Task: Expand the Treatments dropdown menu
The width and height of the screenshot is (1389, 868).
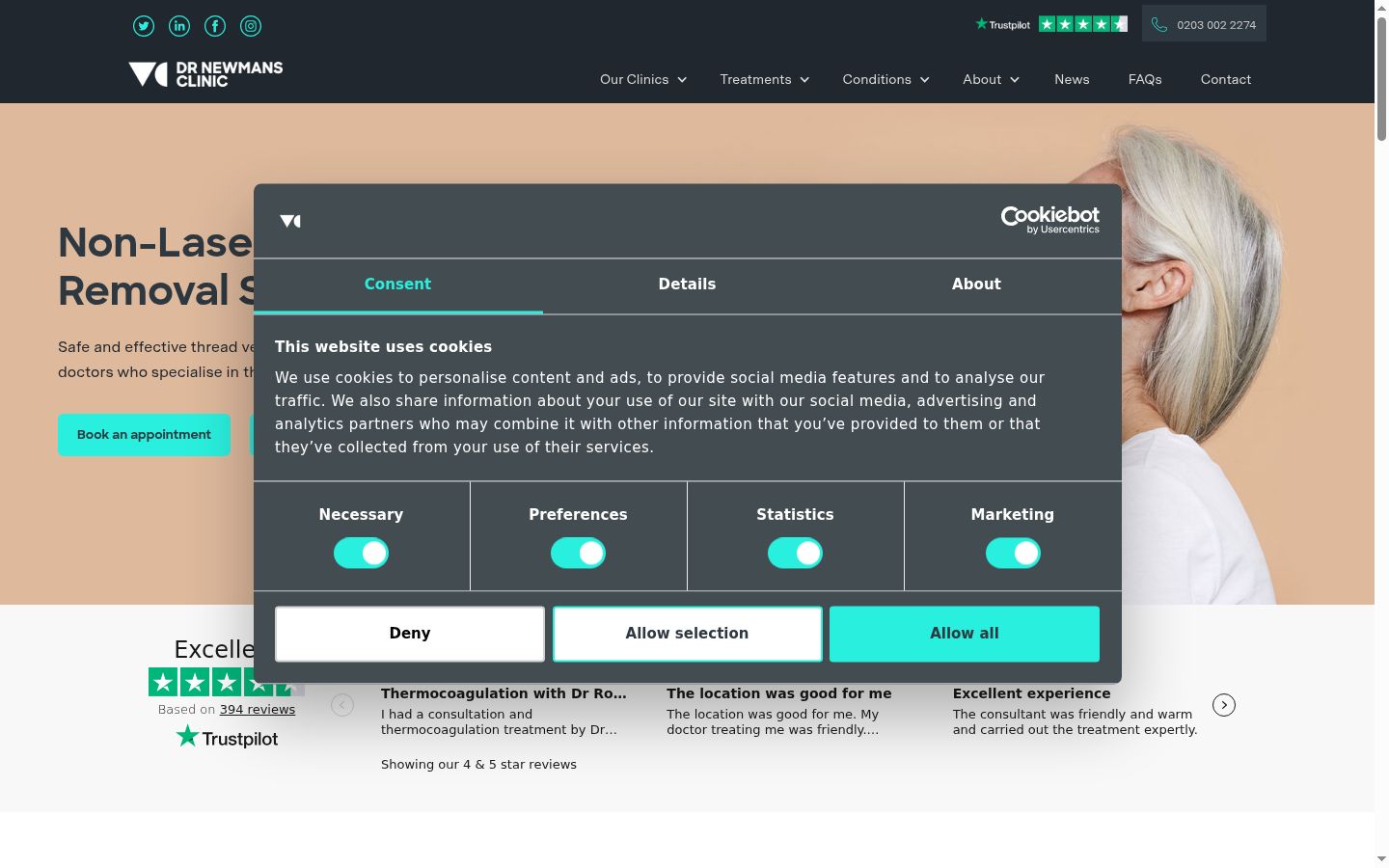Action: tap(765, 79)
